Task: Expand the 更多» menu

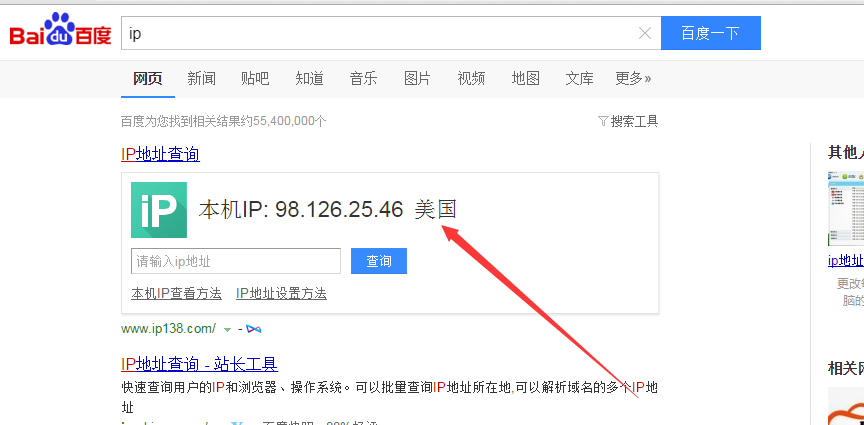Action: pyautogui.click(x=633, y=79)
